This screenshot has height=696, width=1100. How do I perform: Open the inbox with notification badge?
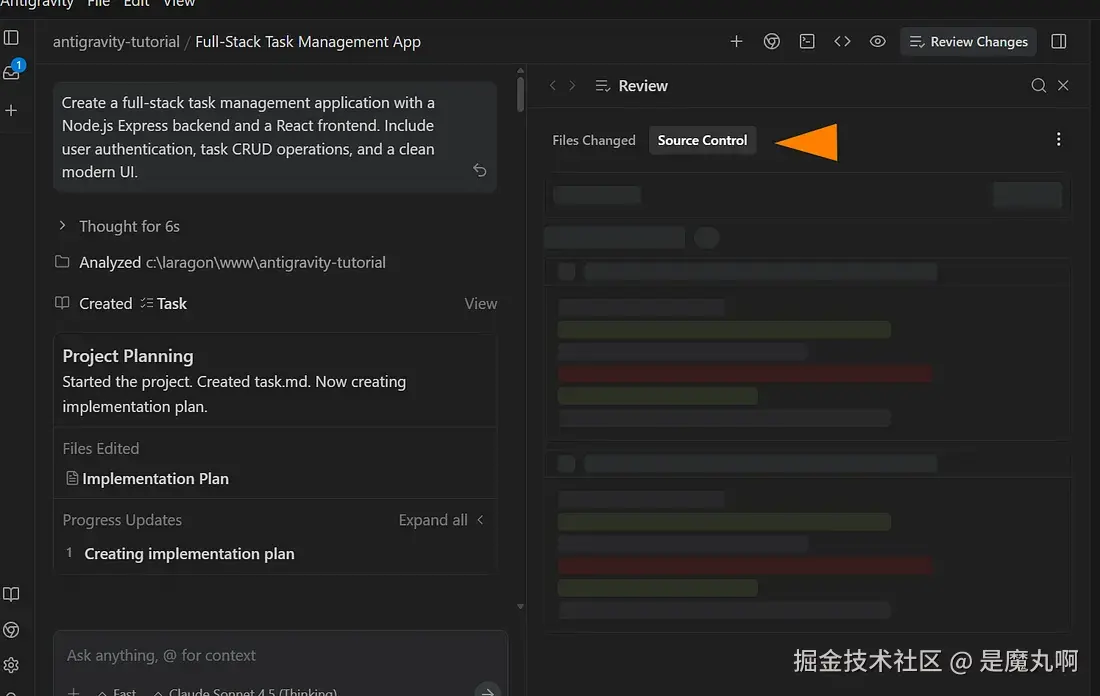coord(13,71)
